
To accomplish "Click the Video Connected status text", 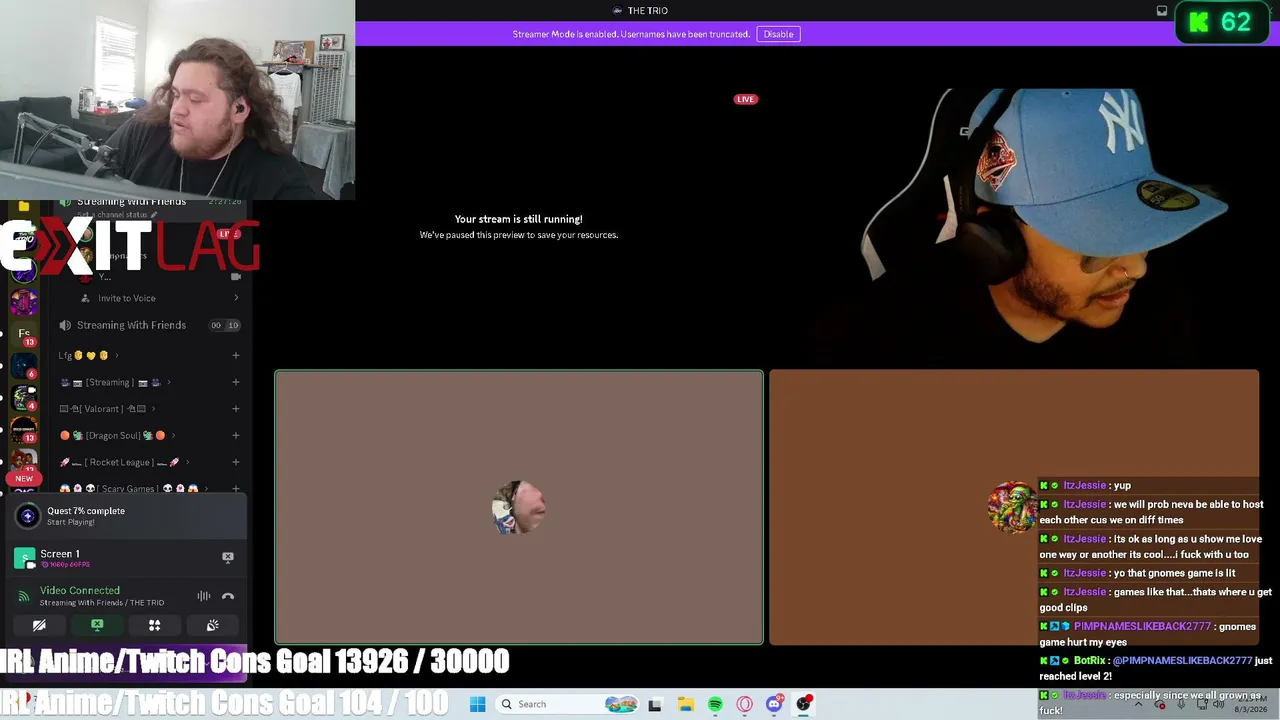I will (x=80, y=590).
